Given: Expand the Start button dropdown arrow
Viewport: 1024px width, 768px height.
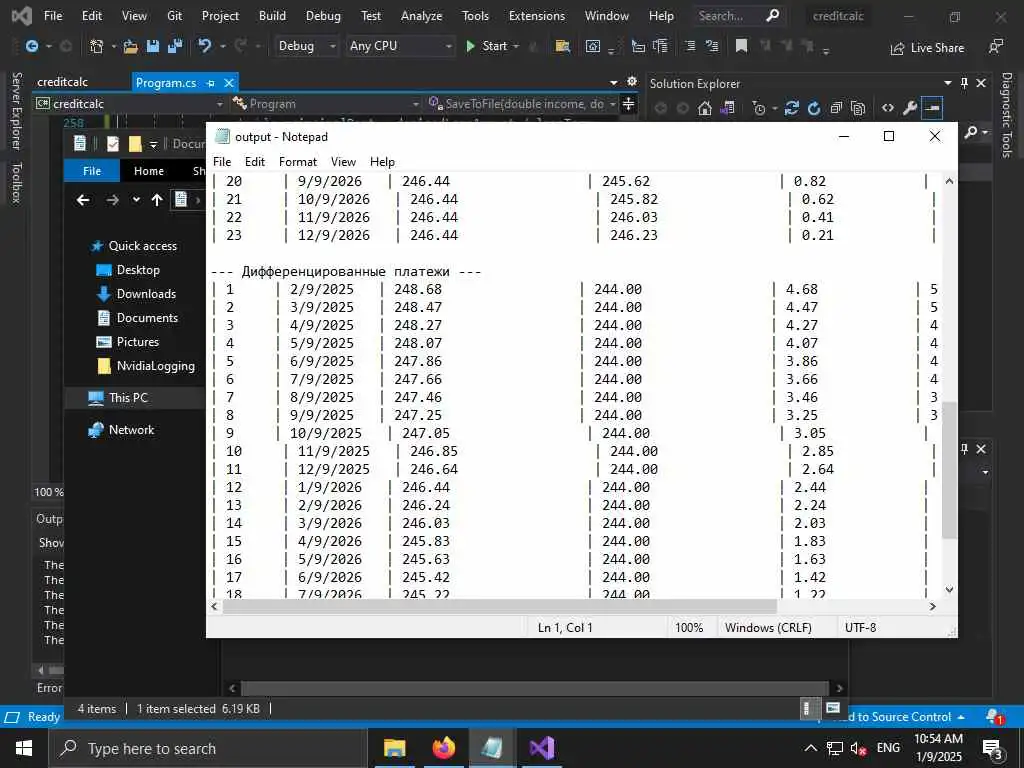Looking at the screenshot, I should [x=516, y=46].
